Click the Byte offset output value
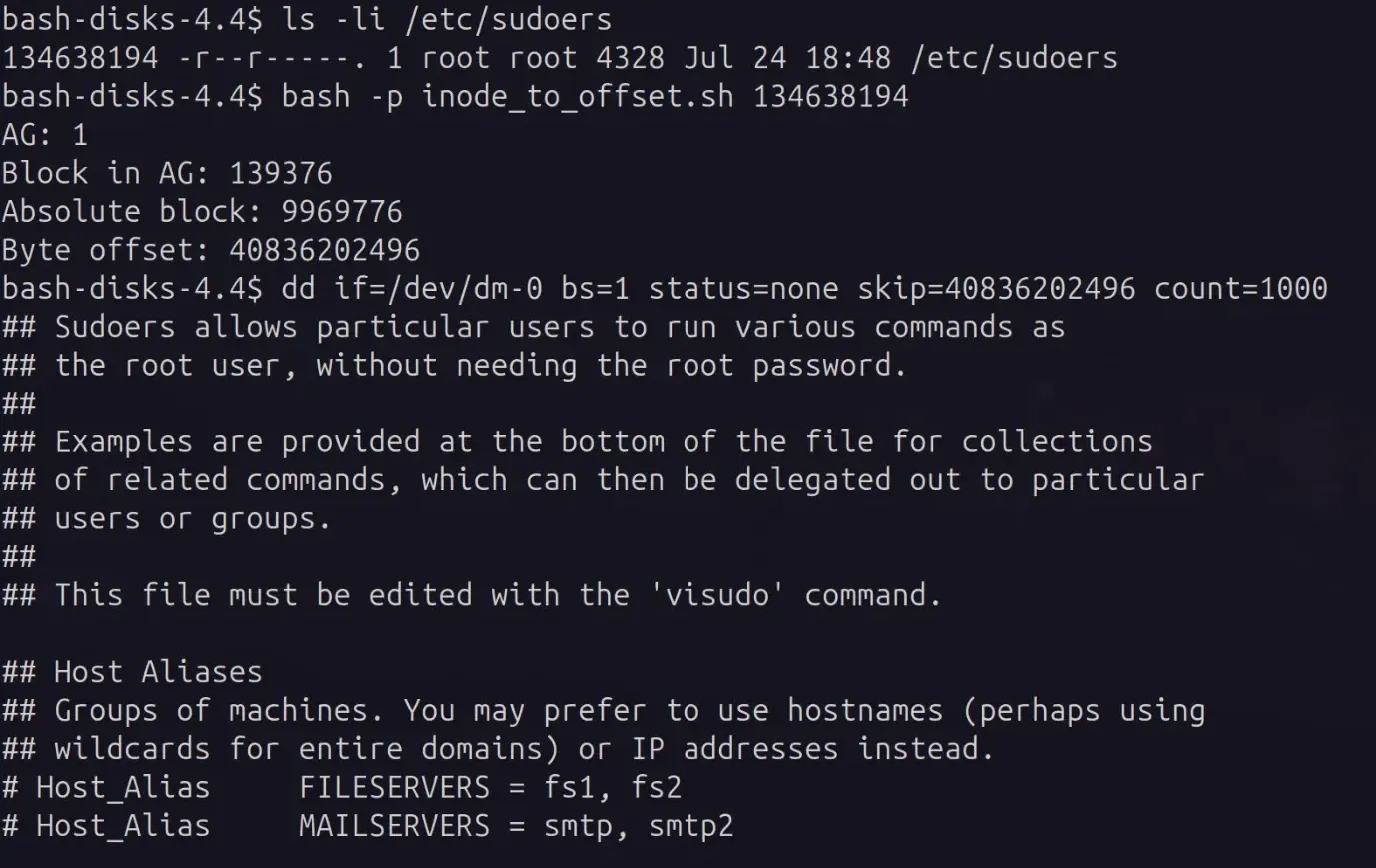Screen dimensions: 1376x868 pos(325,250)
